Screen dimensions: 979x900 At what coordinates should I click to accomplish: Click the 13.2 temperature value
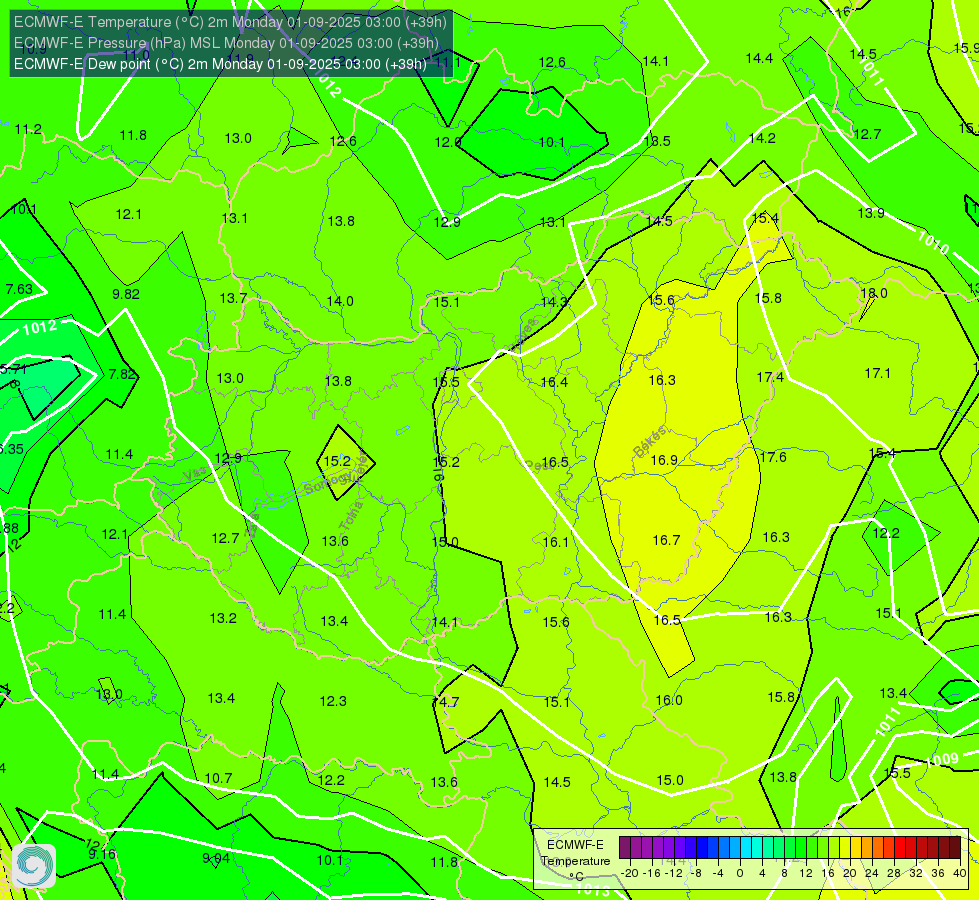click(x=223, y=618)
